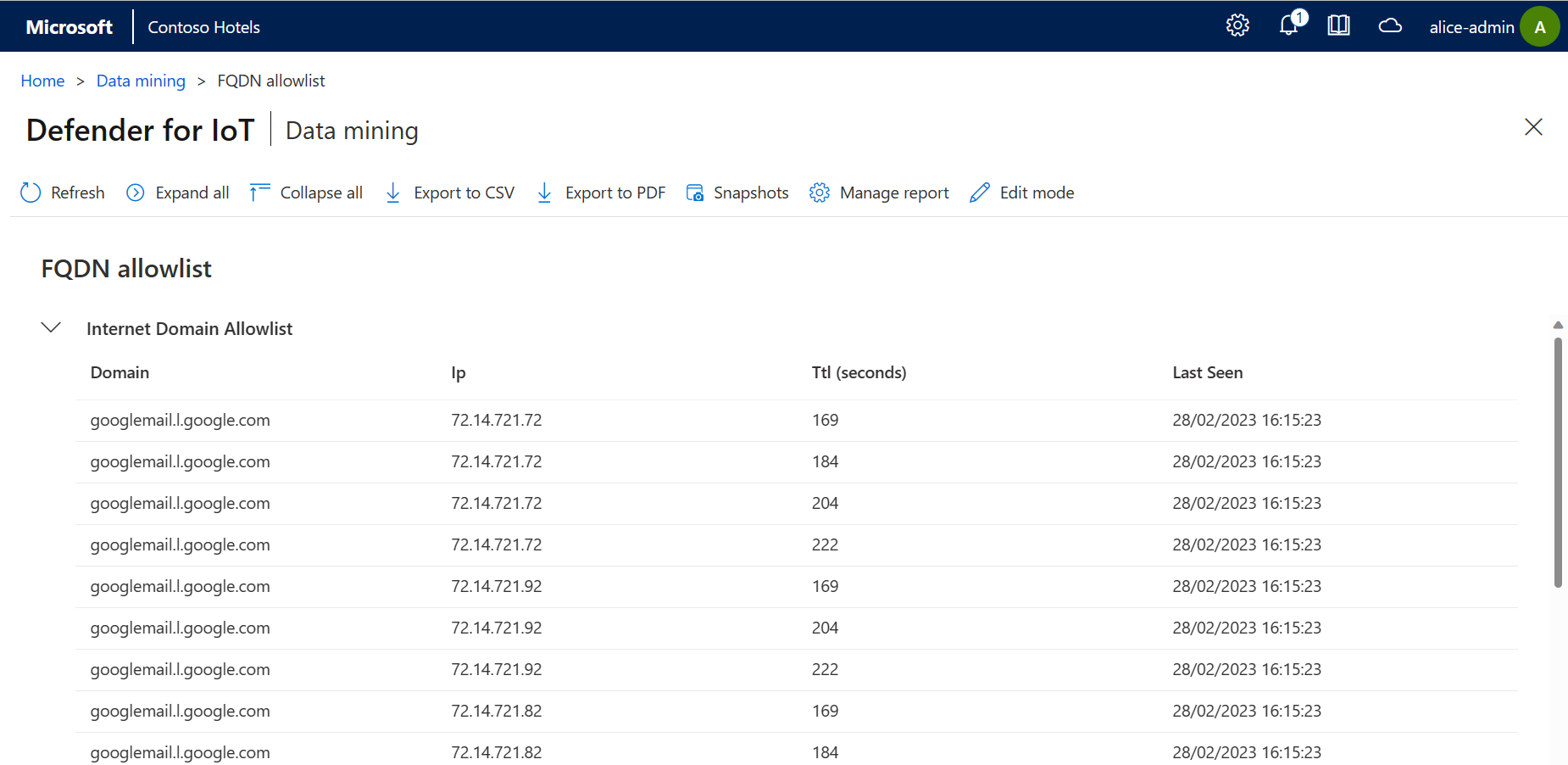This screenshot has width=1568, height=765.
Task: Open alice-admin account avatar
Action: (1539, 26)
